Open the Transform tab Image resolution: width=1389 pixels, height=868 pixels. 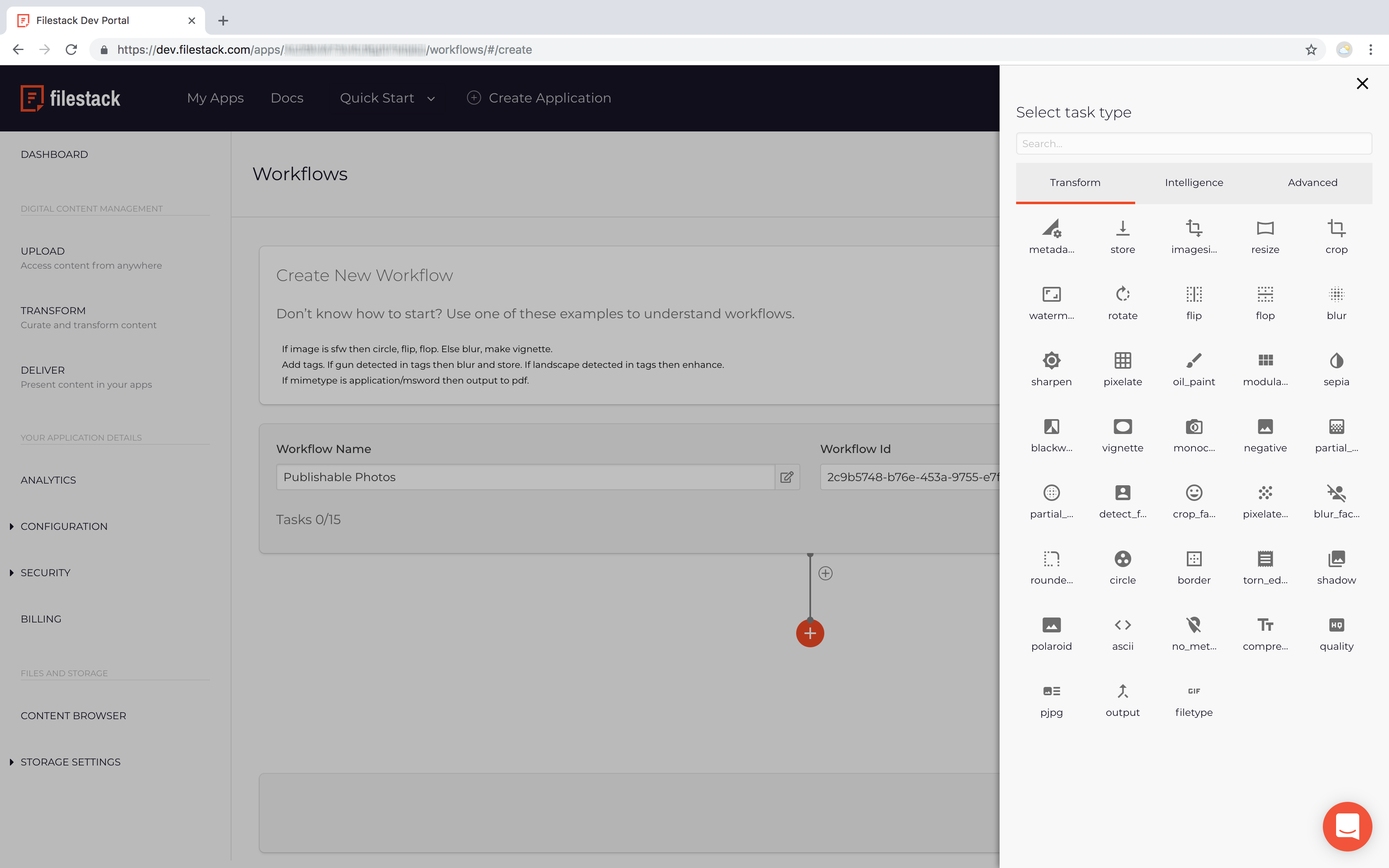point(1075,183)
